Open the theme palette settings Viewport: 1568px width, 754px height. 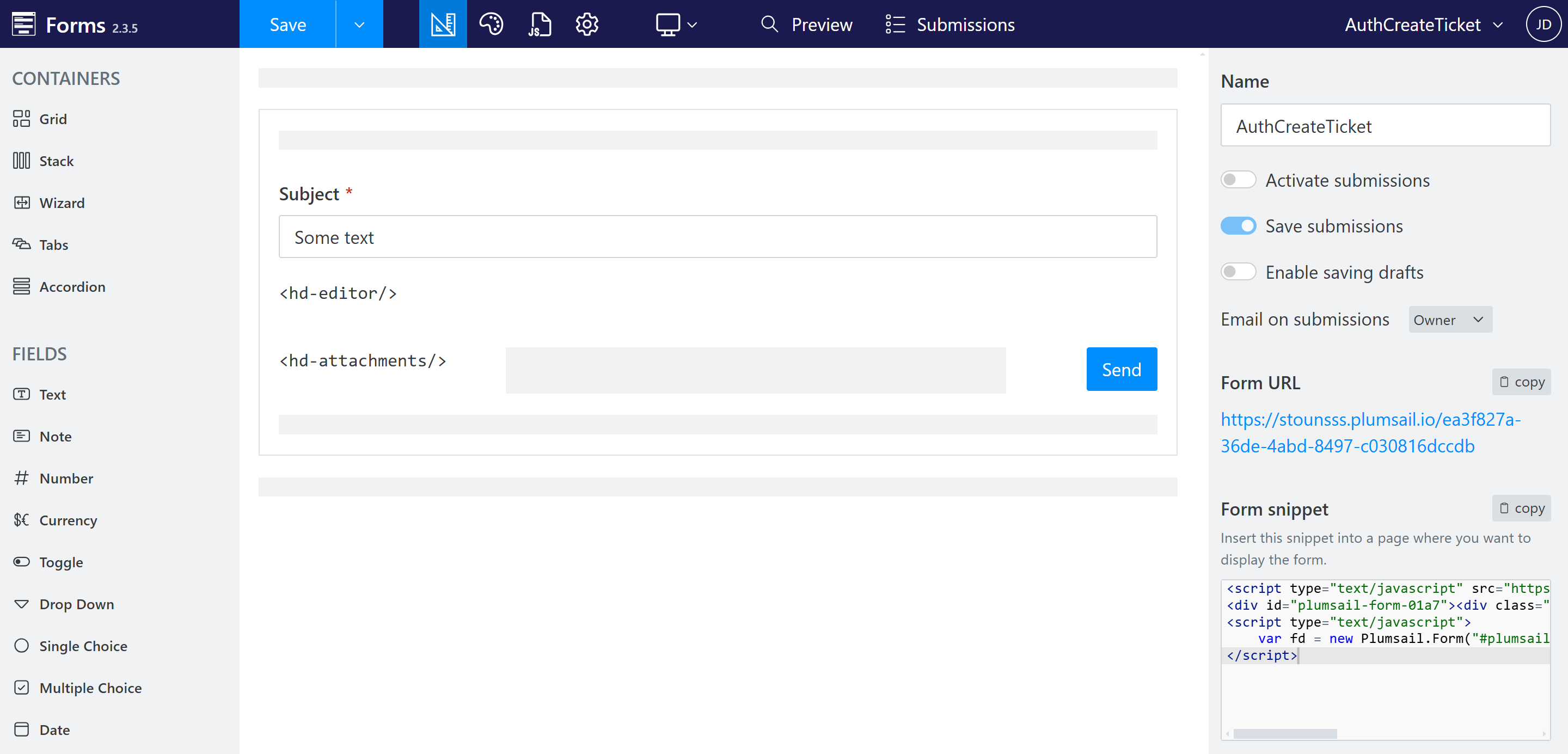[x=491, y=24]
